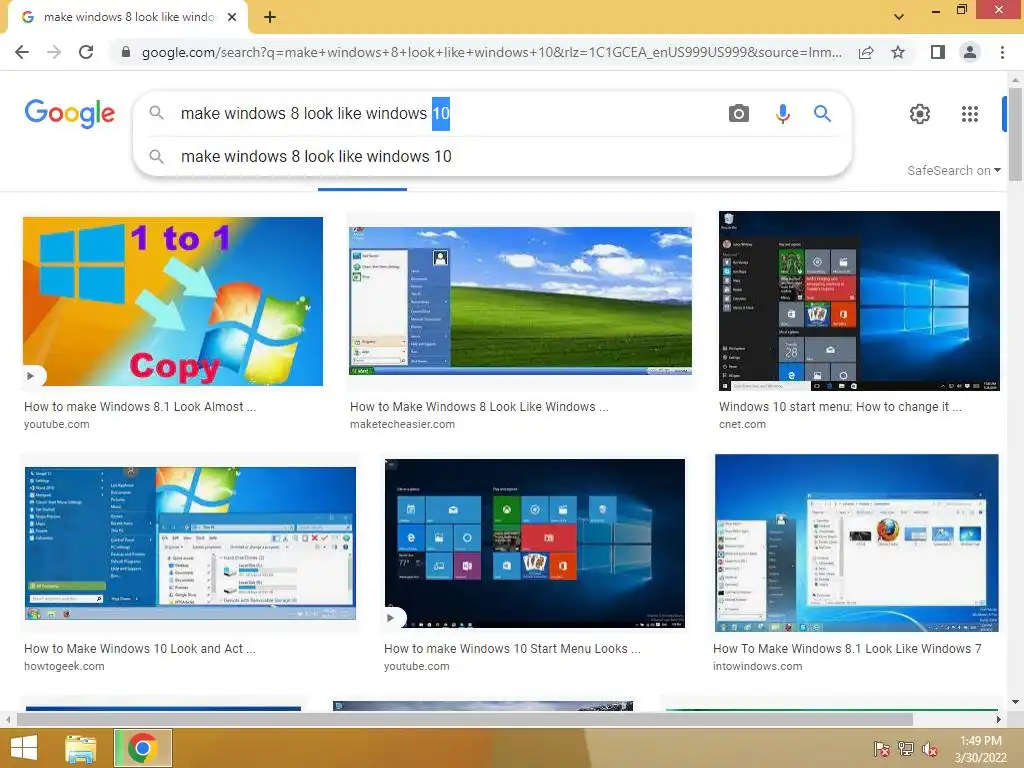
Task: Open the Windows XP Bliss desktop thumbnail
Action: 520,301
